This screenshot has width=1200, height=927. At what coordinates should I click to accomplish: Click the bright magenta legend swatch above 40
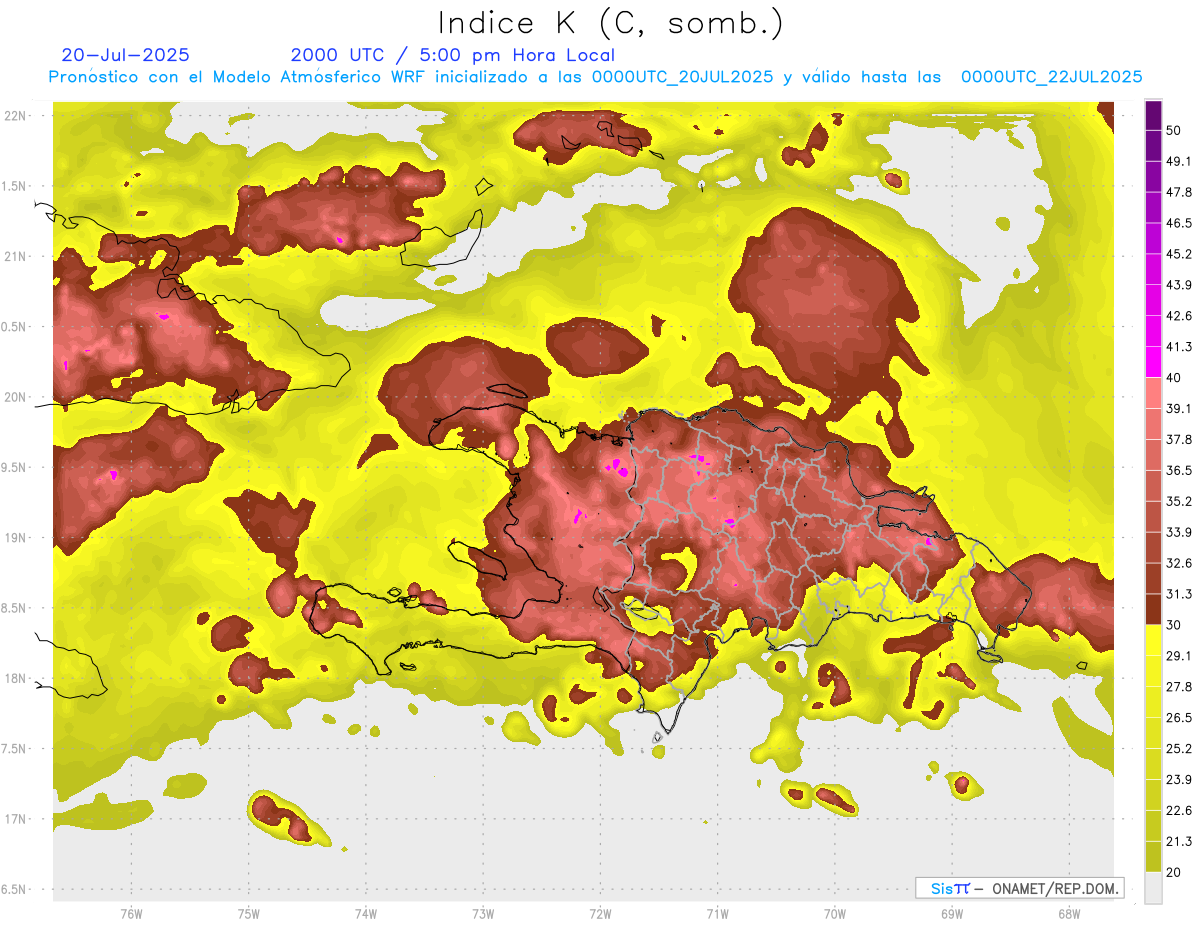tap(1153, 361)
